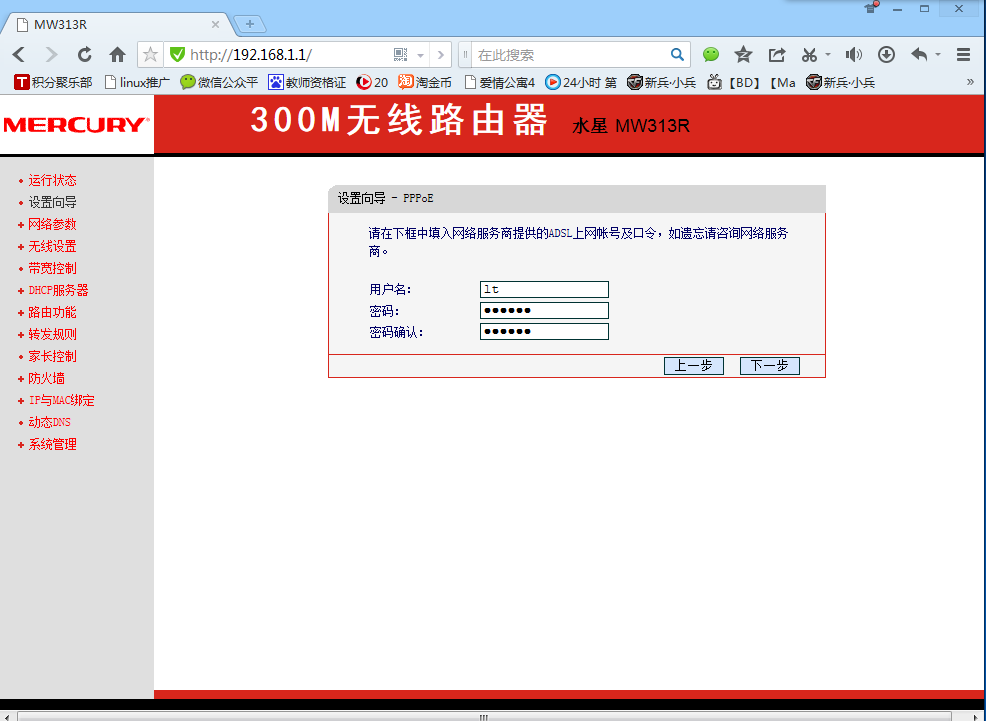This screenshot has height=721, width=986.
Task: Click the 上一步 button
Action: 694,366
